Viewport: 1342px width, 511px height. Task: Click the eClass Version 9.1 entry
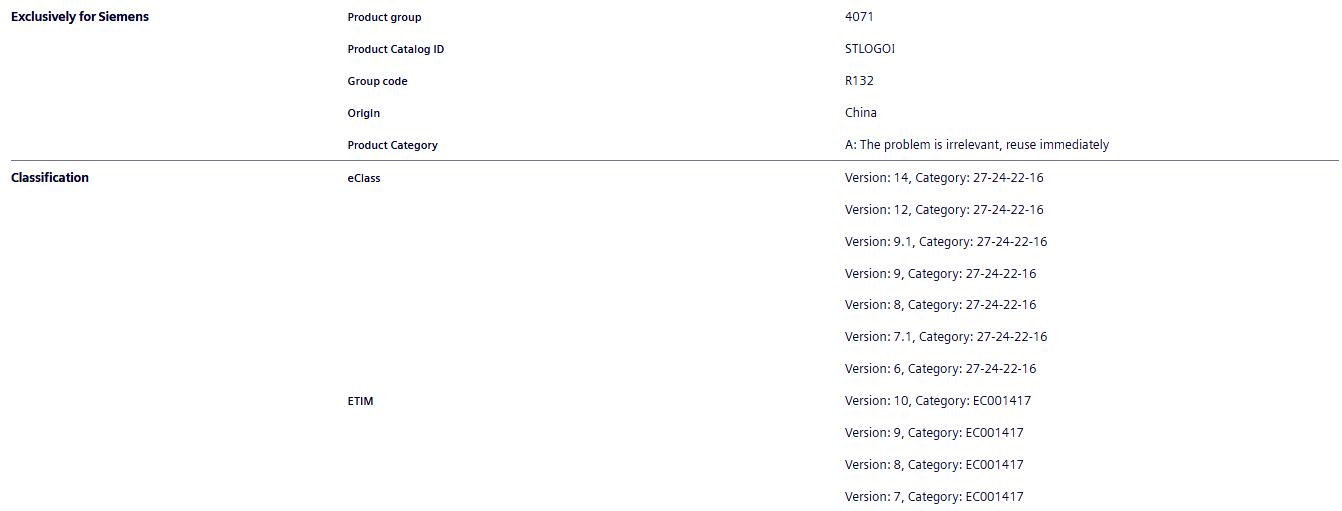(x=945, y=242)
